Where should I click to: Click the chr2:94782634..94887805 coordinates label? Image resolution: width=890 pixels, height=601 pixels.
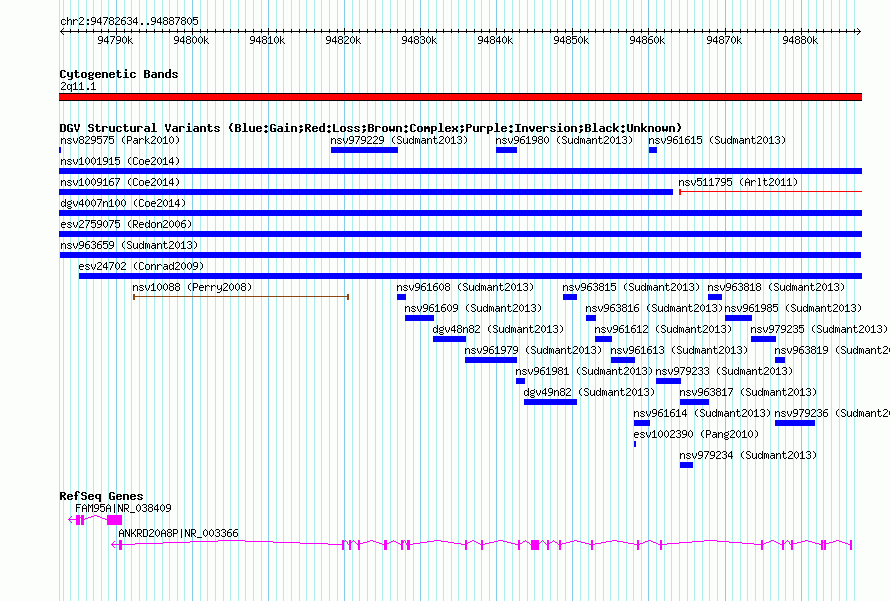(x=129, y=21)
